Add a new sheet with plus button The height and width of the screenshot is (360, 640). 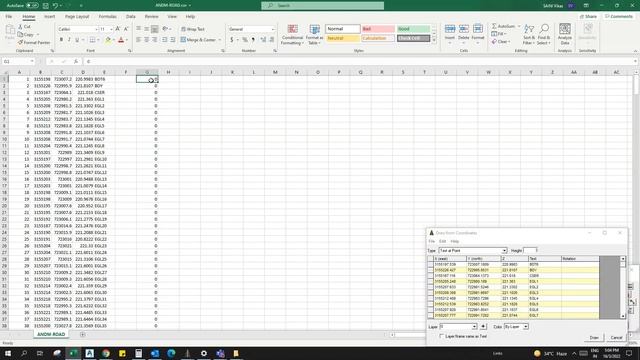(x=83, y=334)
